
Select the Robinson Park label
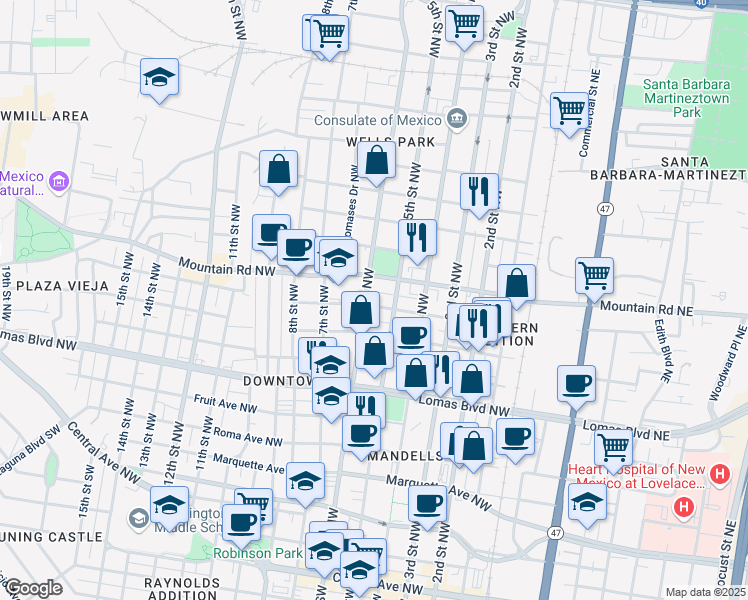point(258,553)
